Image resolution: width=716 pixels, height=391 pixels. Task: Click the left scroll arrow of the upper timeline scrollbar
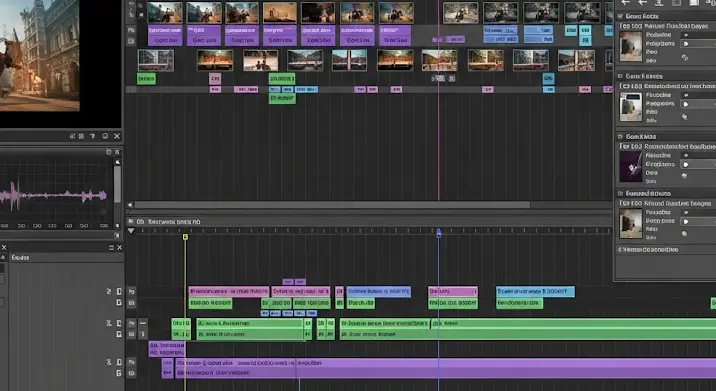(130, 205)
